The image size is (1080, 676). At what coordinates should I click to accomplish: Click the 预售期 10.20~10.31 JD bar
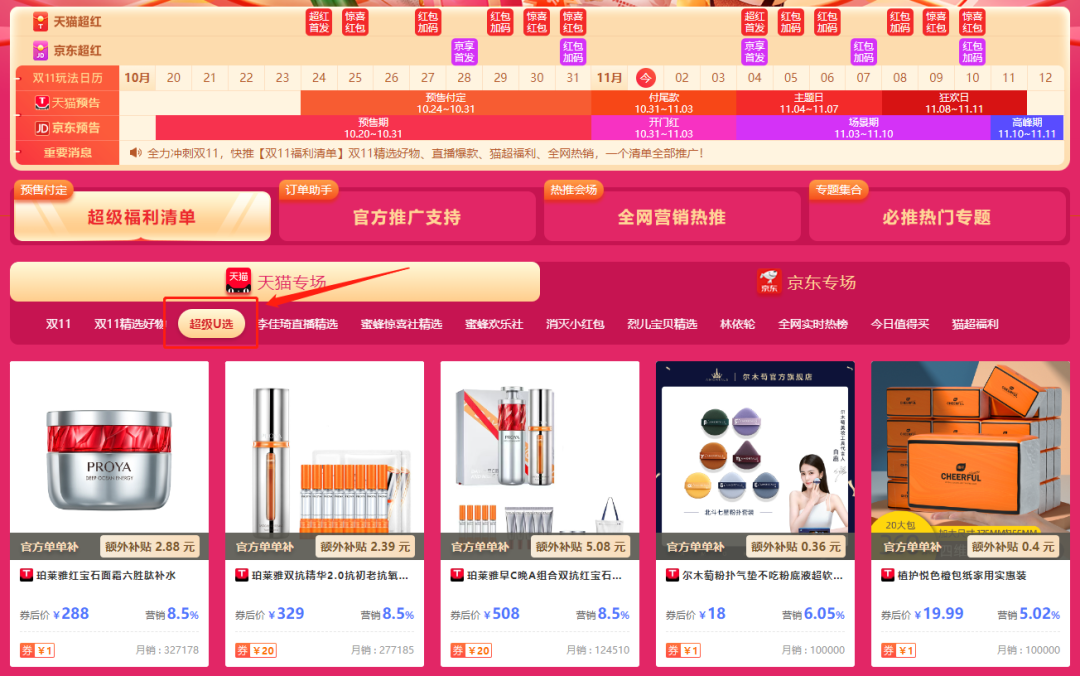point(373,127)
